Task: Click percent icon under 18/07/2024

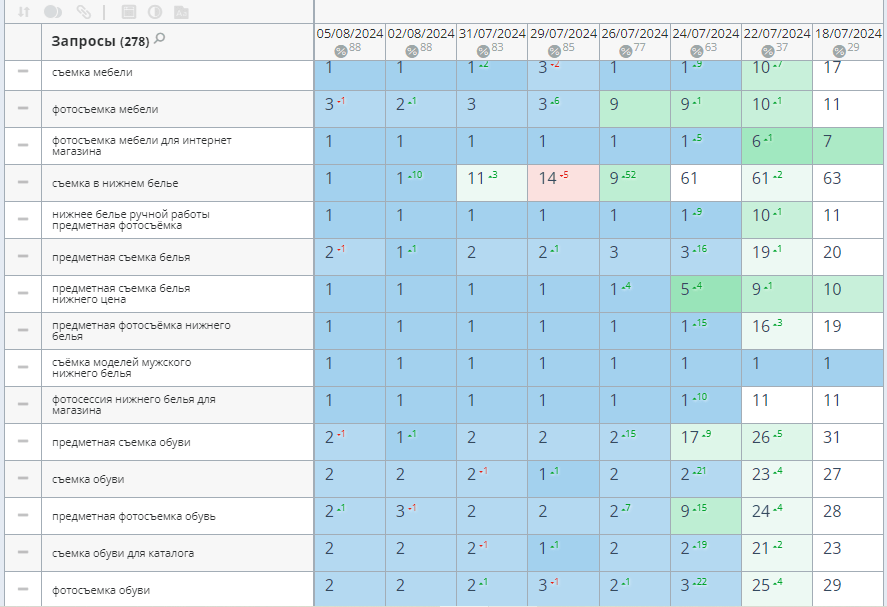Action: pyautogui.click(x=839, y=51)
